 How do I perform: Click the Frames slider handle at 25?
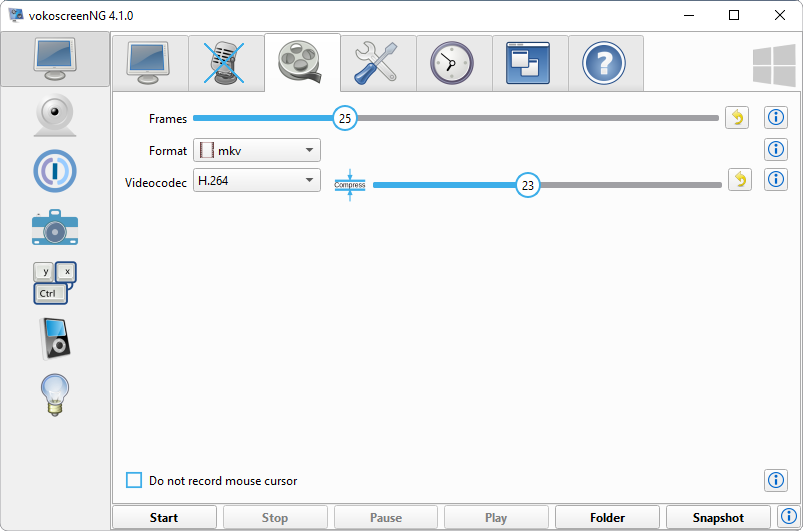point(345,118)
